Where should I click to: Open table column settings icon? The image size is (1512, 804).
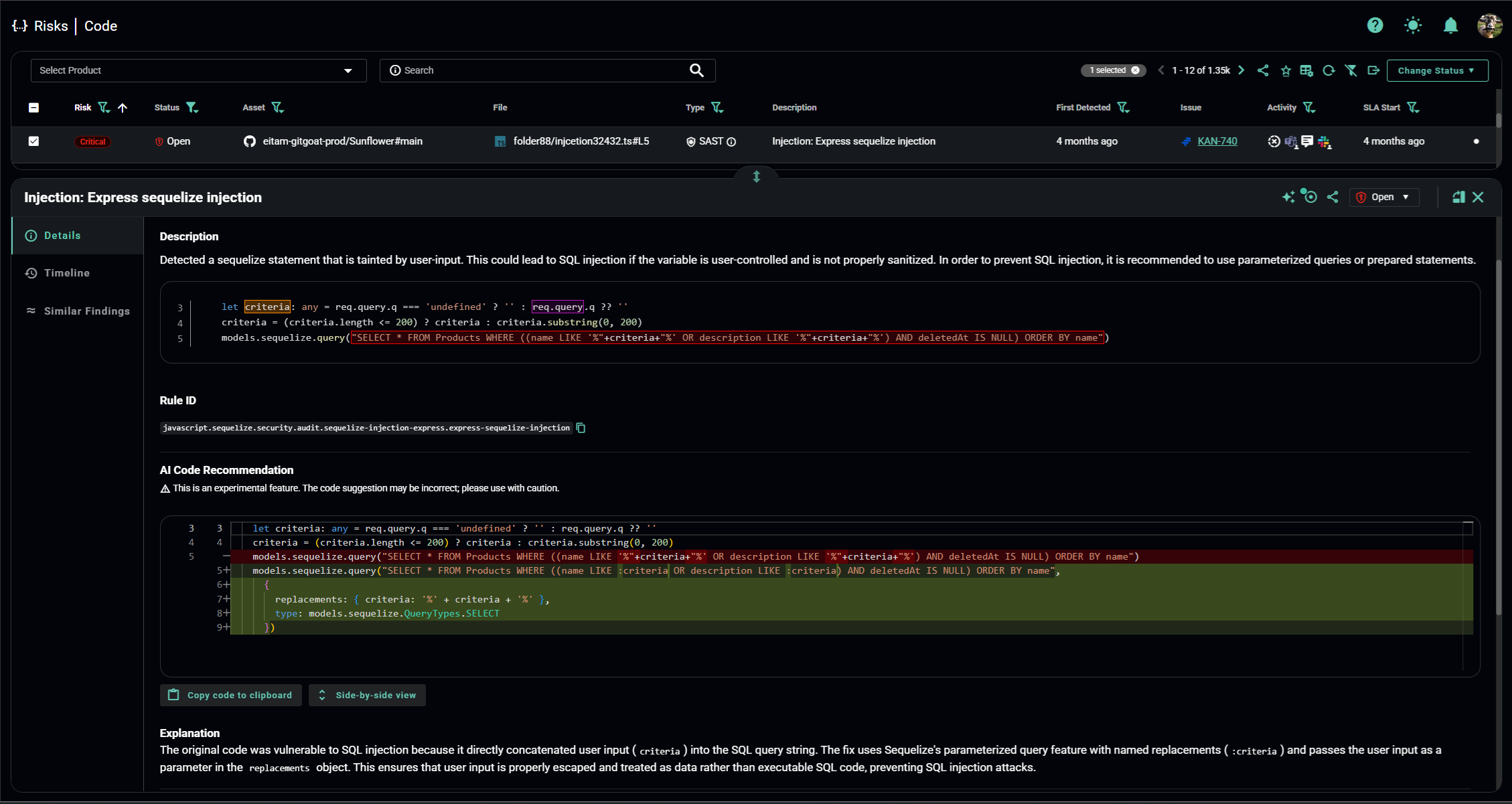pyautogui.click(x=1306, y=70)
